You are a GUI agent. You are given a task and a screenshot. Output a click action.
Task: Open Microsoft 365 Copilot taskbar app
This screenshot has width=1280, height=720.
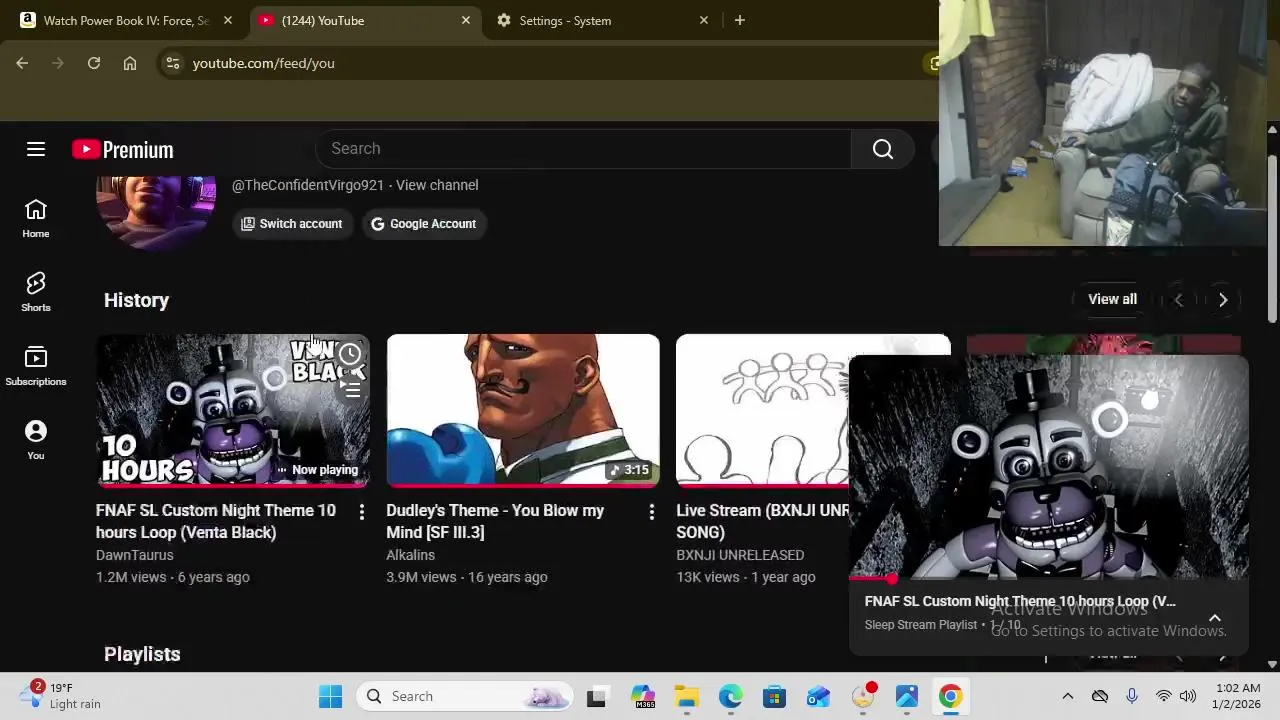click(x=642, y=696)
